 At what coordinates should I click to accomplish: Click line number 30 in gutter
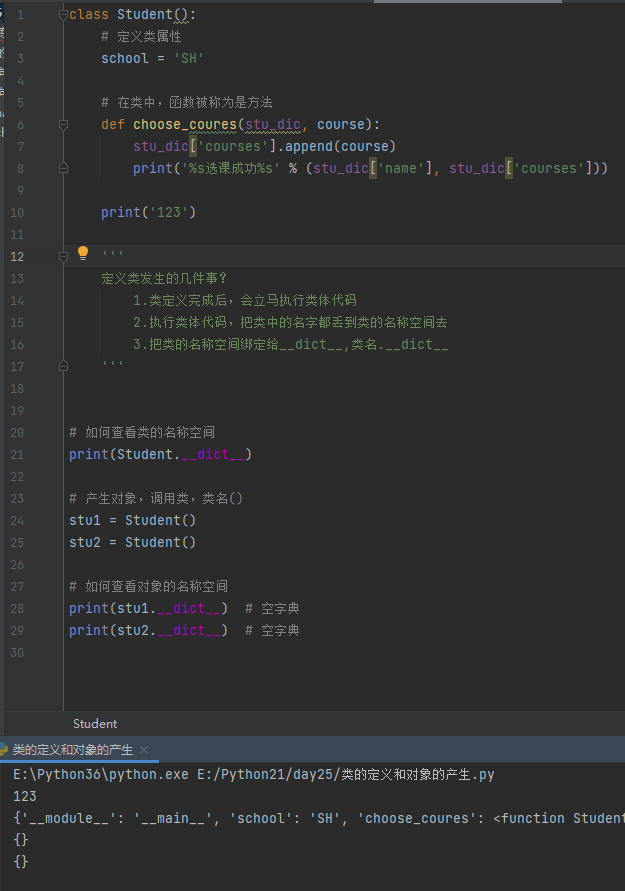coord(17,653)
